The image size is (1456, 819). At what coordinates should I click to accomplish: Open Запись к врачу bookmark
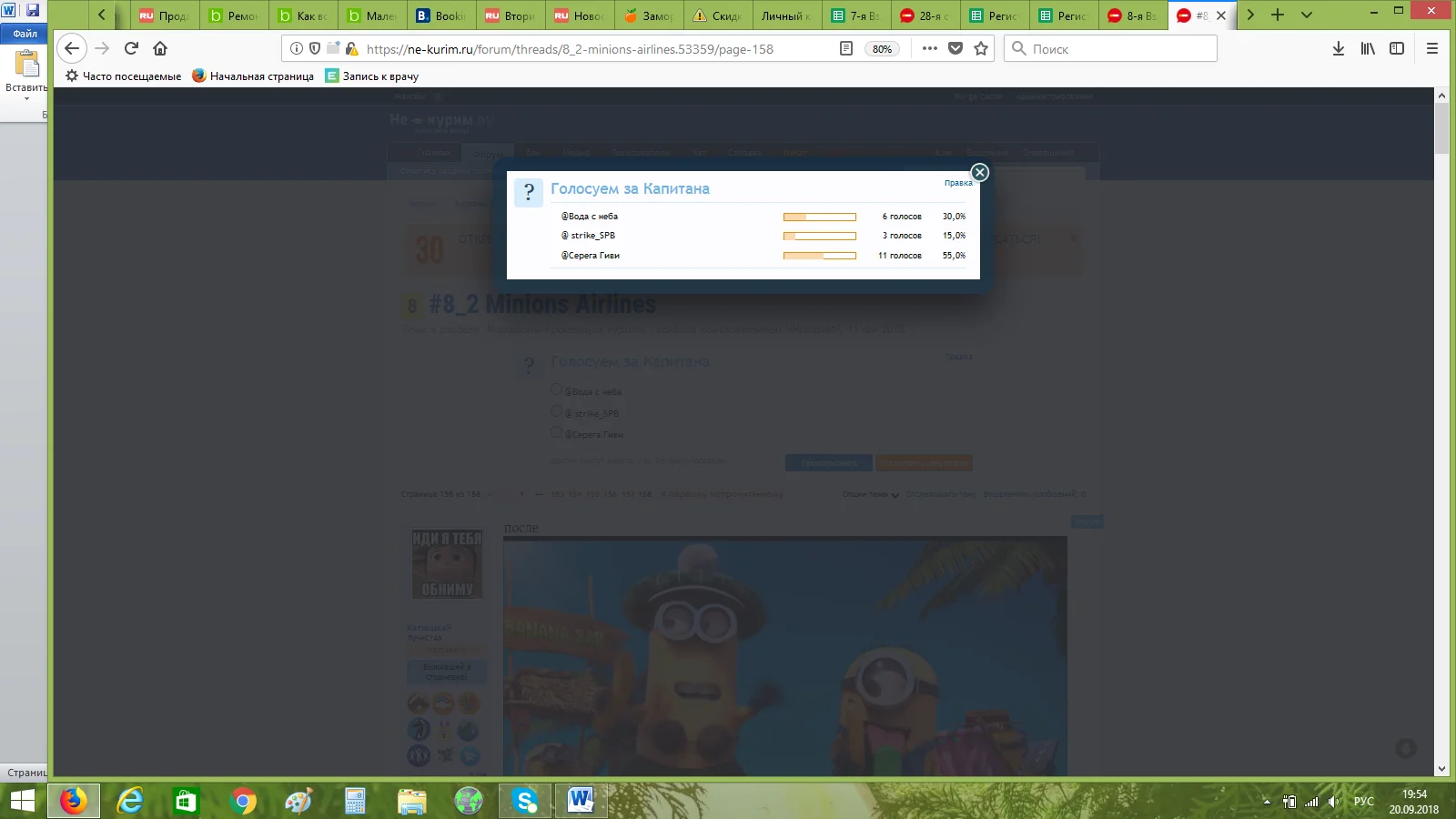coord(372,76)
